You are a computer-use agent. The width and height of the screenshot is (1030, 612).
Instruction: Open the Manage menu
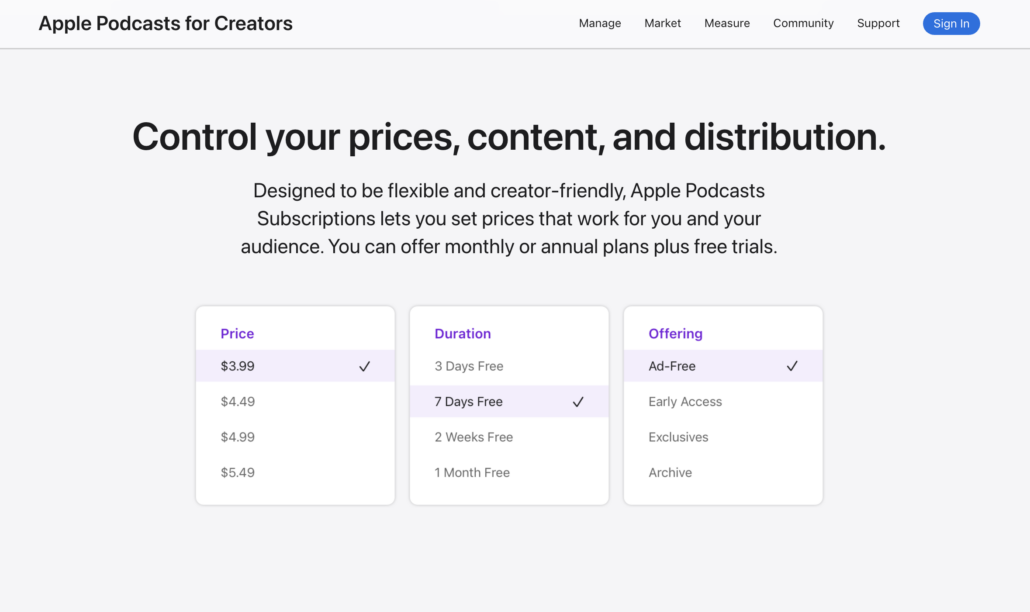click(600, 24)
